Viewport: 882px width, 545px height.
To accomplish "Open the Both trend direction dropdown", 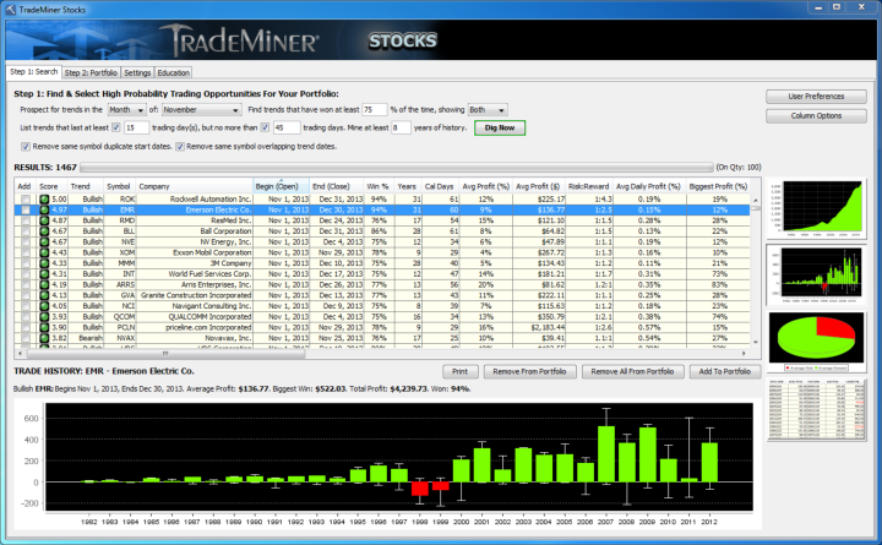I will tap(487, 109).
